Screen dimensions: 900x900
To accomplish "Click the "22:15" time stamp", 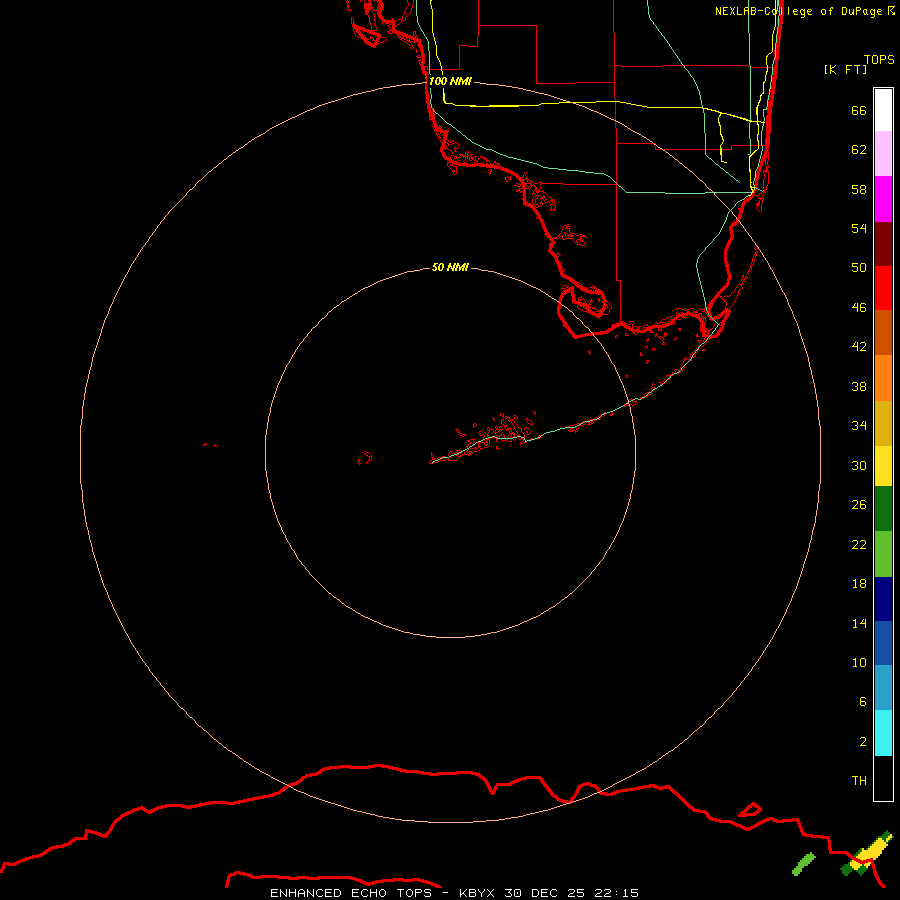I will click(x=617, y=893).
